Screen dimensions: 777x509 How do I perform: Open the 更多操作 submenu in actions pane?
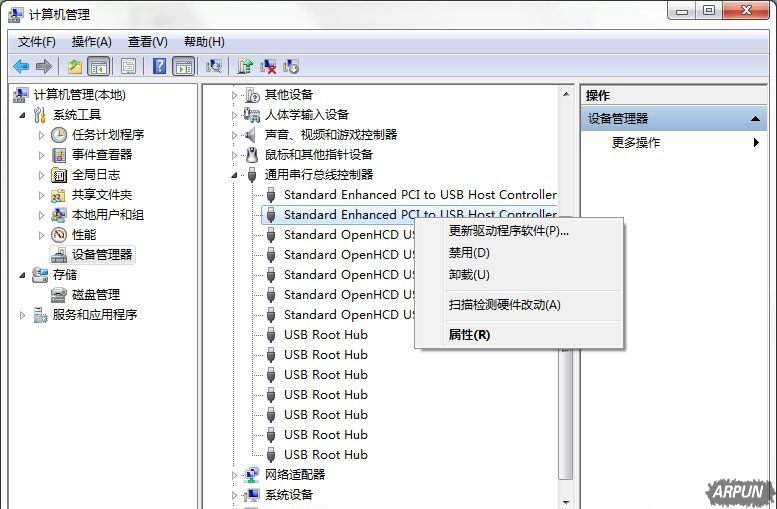(x=673, y=143)
